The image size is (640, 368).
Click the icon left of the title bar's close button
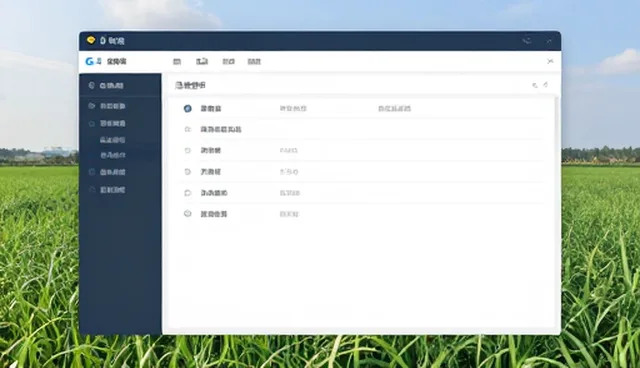pyautogui.click(x=527, y=40)
